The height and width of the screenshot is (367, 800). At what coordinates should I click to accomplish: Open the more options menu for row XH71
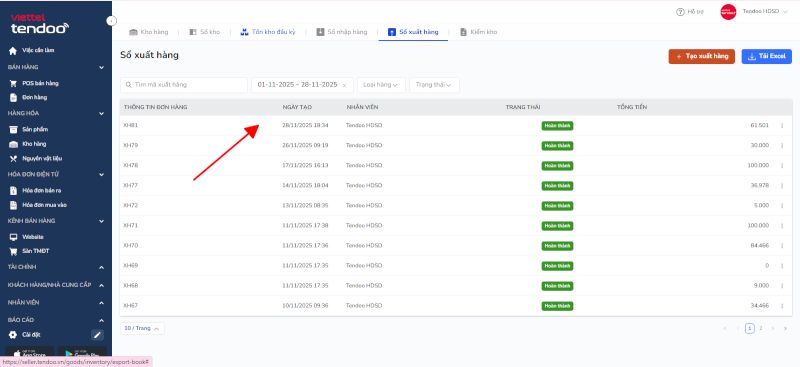(x=782, y=226)
